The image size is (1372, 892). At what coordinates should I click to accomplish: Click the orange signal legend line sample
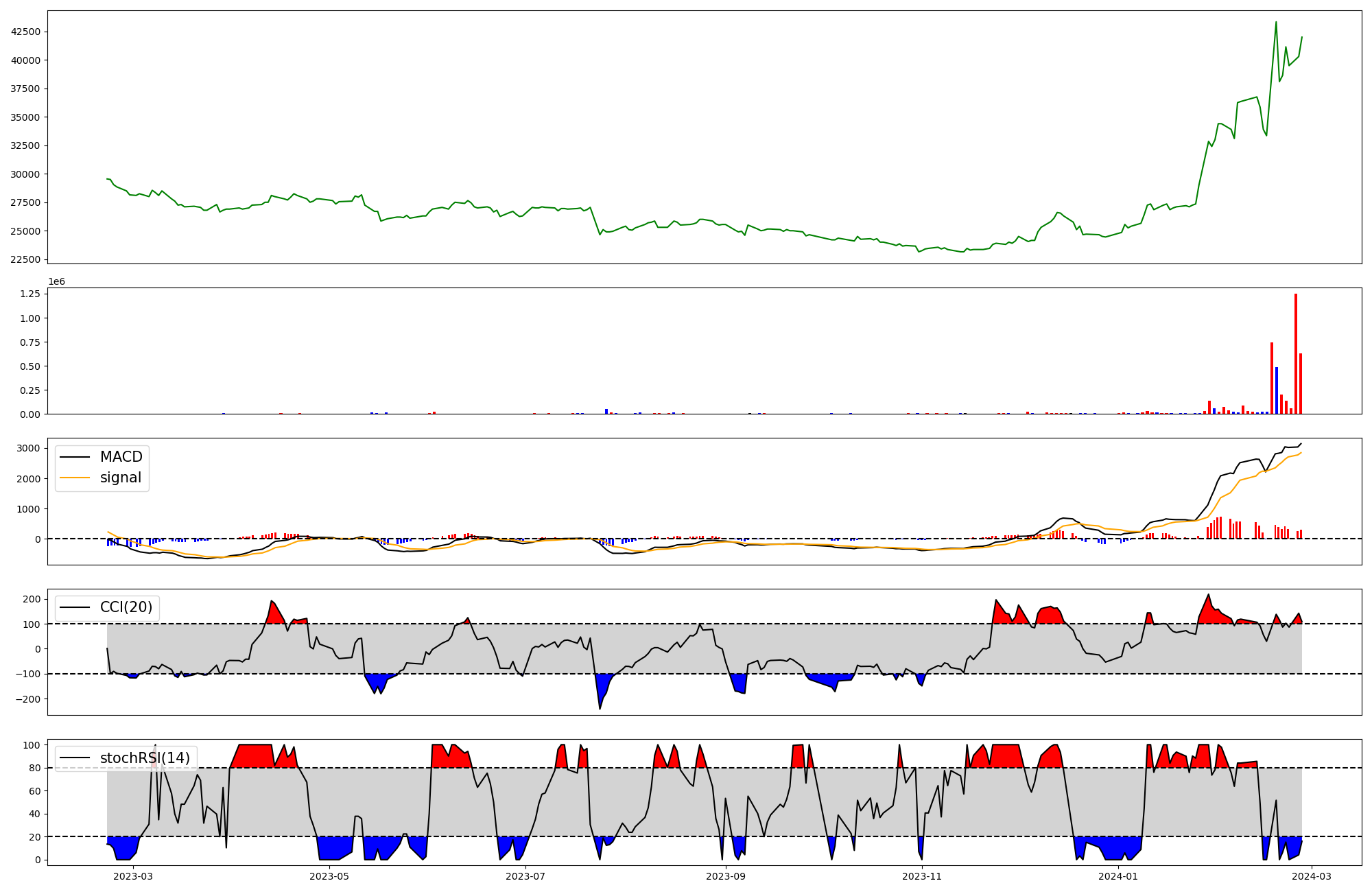coord(75,478)
